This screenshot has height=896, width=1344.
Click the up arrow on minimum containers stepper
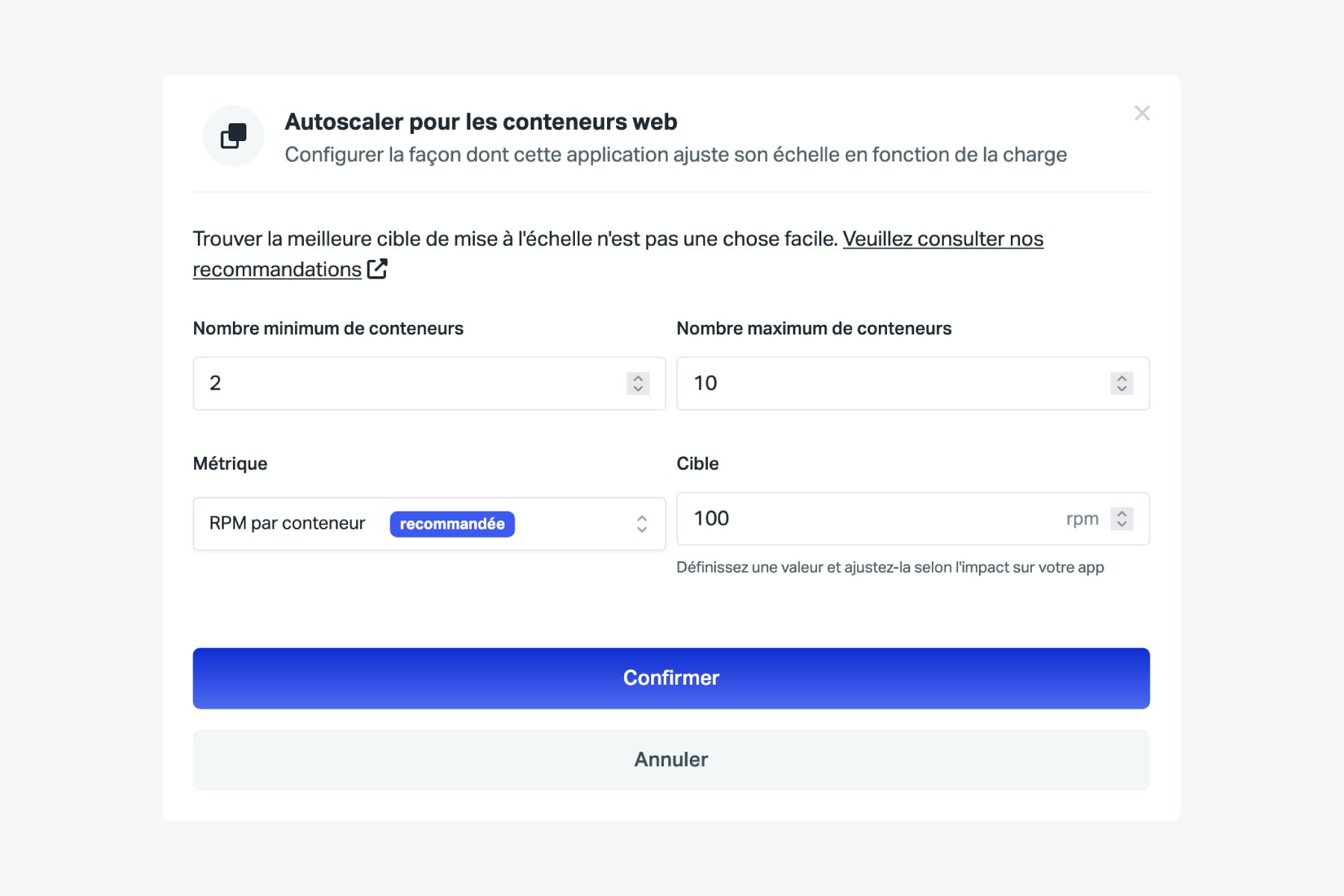(637, 378)
